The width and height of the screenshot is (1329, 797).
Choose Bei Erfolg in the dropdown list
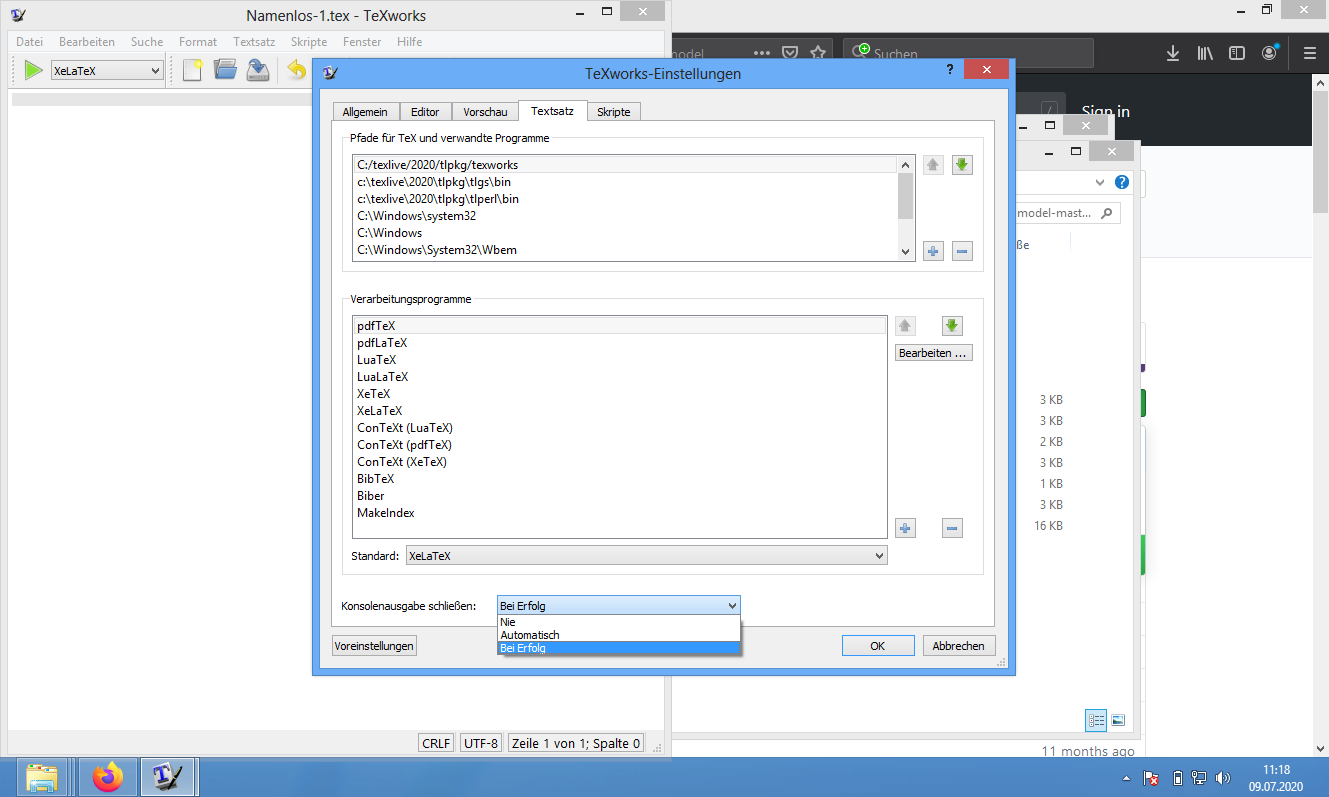(x=619, y=648)
